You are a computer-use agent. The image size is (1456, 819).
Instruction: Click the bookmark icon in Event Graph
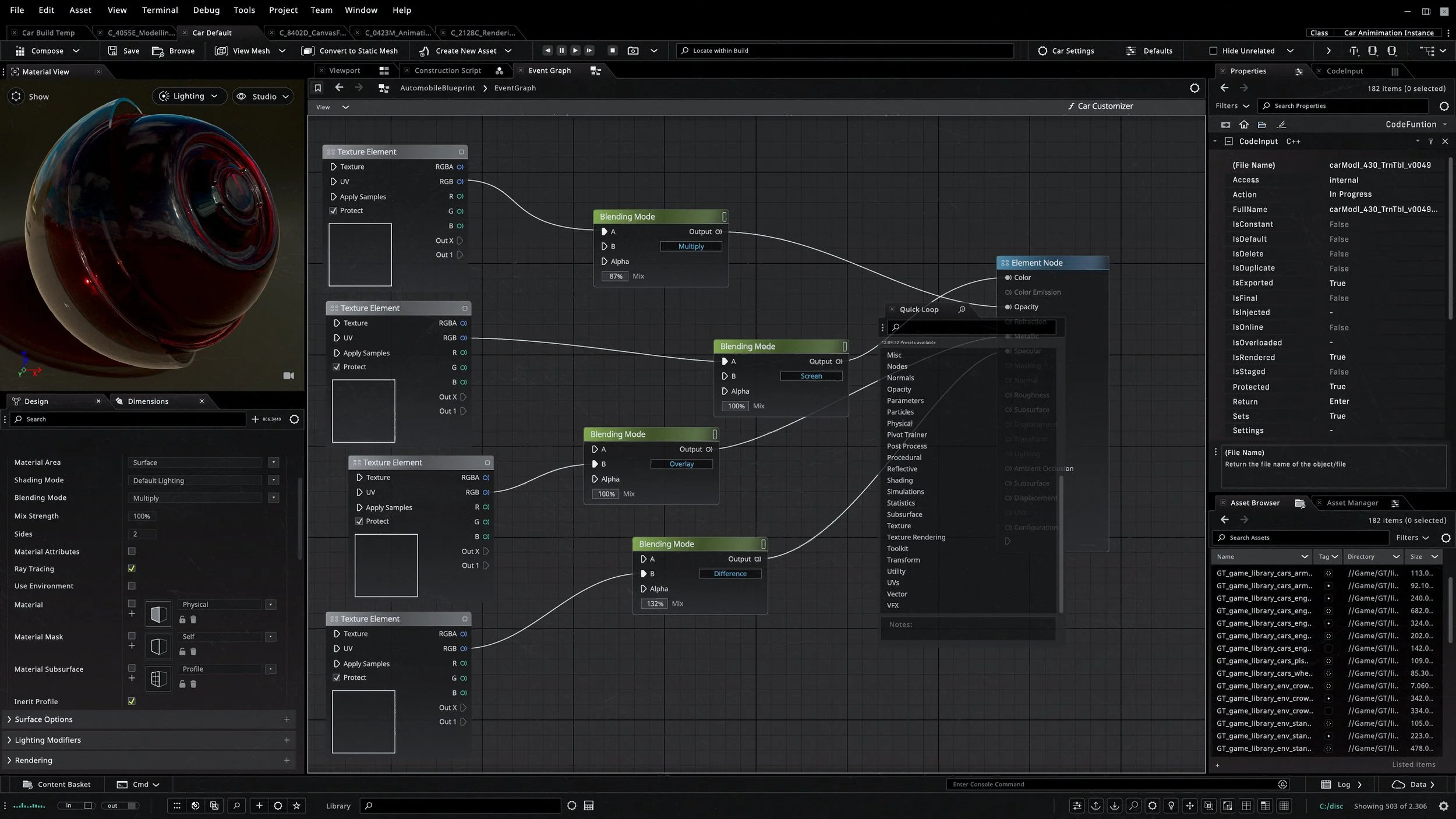pos(318,88)
